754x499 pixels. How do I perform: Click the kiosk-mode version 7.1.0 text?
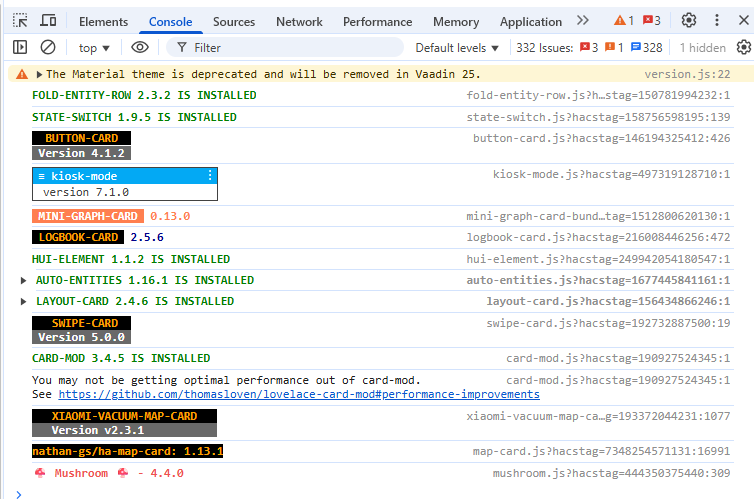tap(86, 192)
